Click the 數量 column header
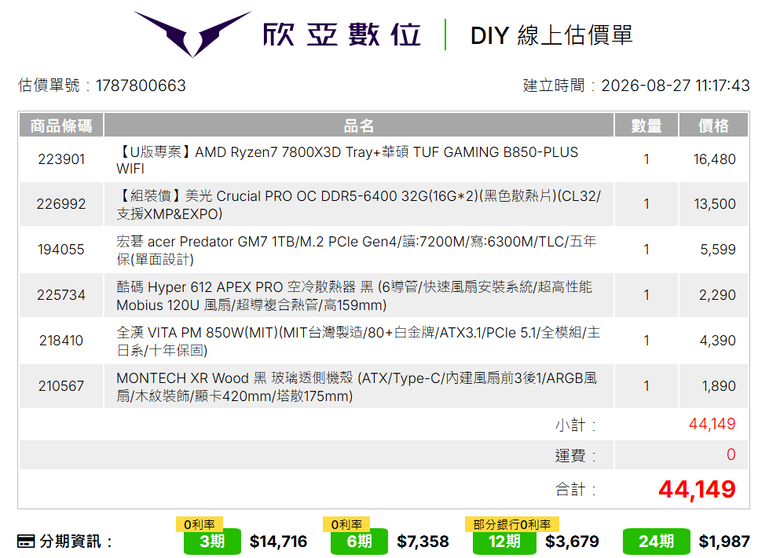Screen dimensions: 780x558 [x=646, y=125]
